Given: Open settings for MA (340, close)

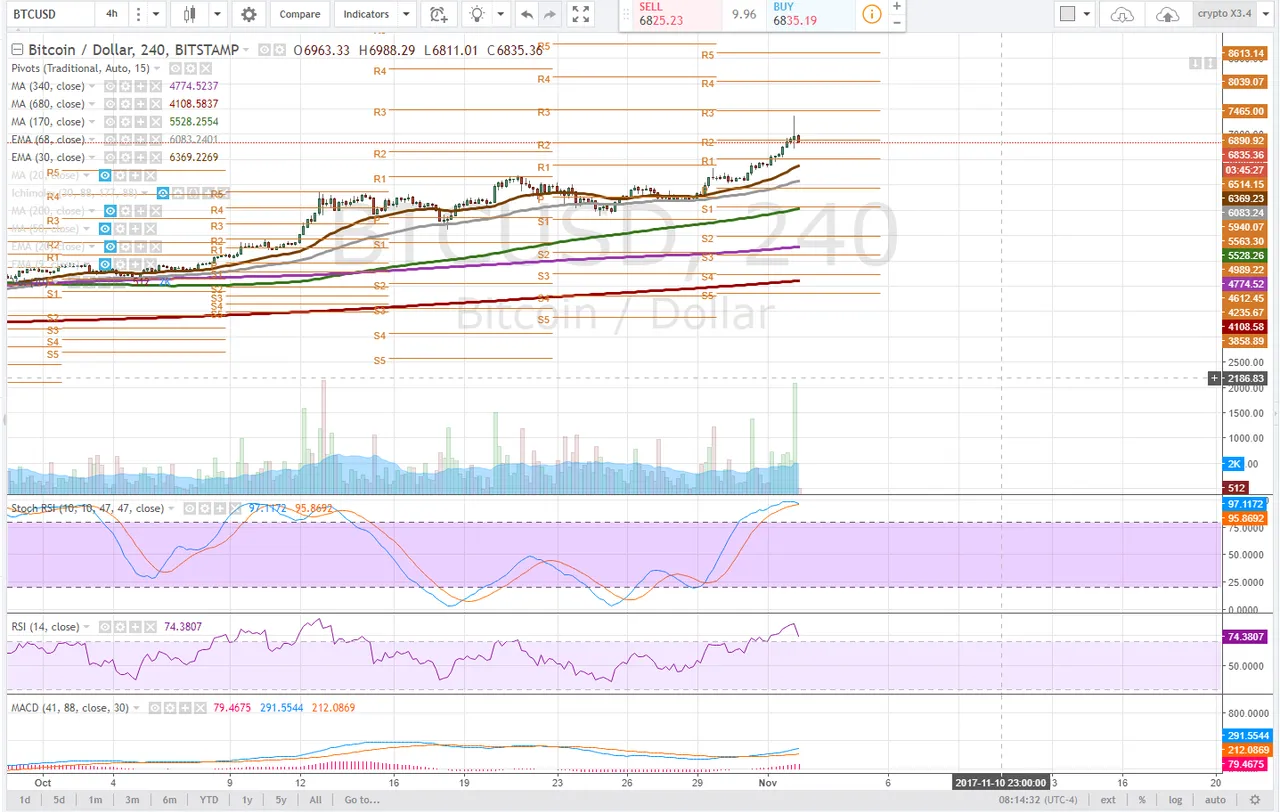Looking at the screenshot, I should [125, 86].
